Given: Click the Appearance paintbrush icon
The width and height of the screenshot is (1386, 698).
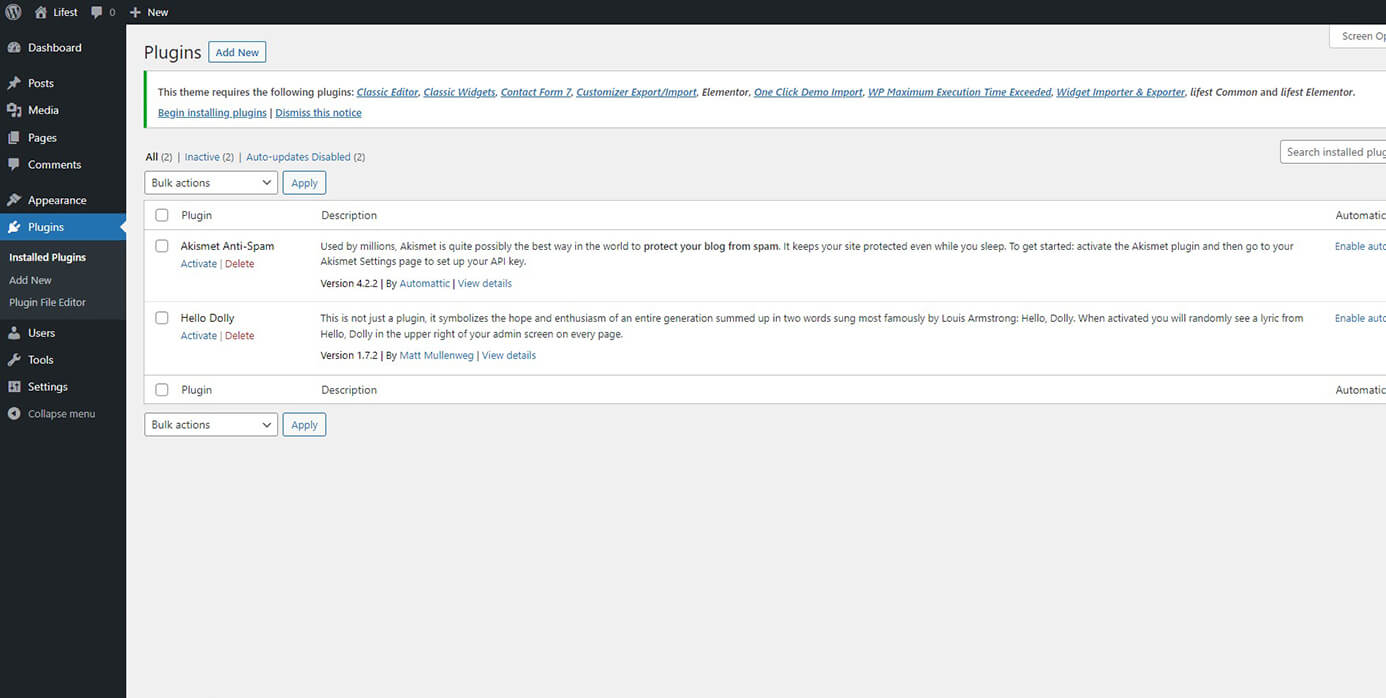Looking at the screenshot, I should point(14,200).
